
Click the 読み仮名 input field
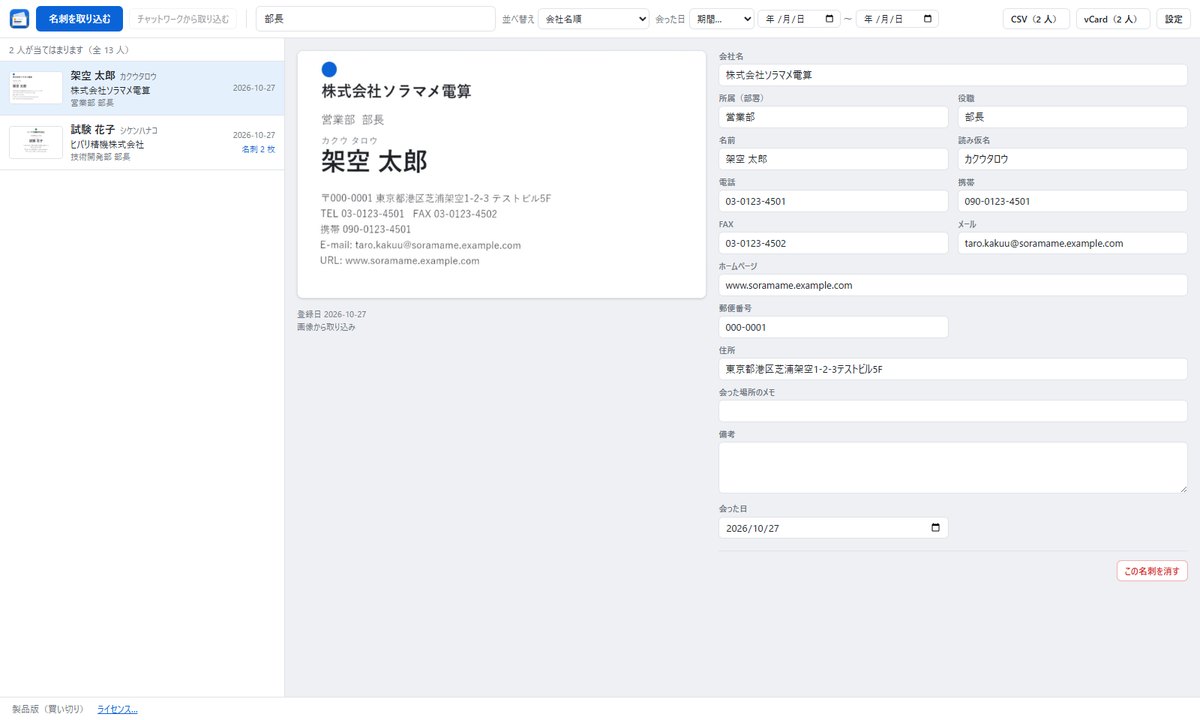pos(1073,159)
